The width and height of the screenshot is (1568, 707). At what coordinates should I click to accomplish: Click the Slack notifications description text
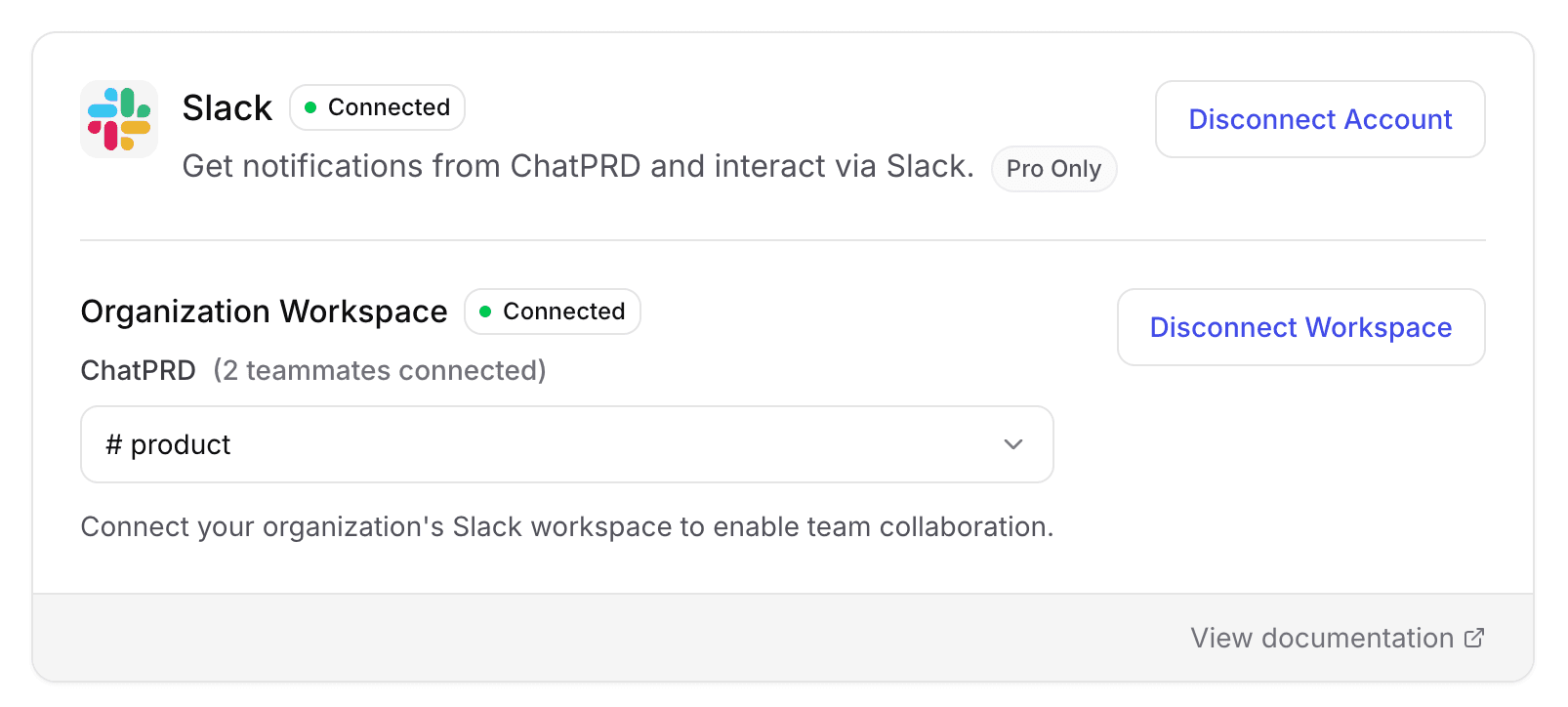pos(578,166)
